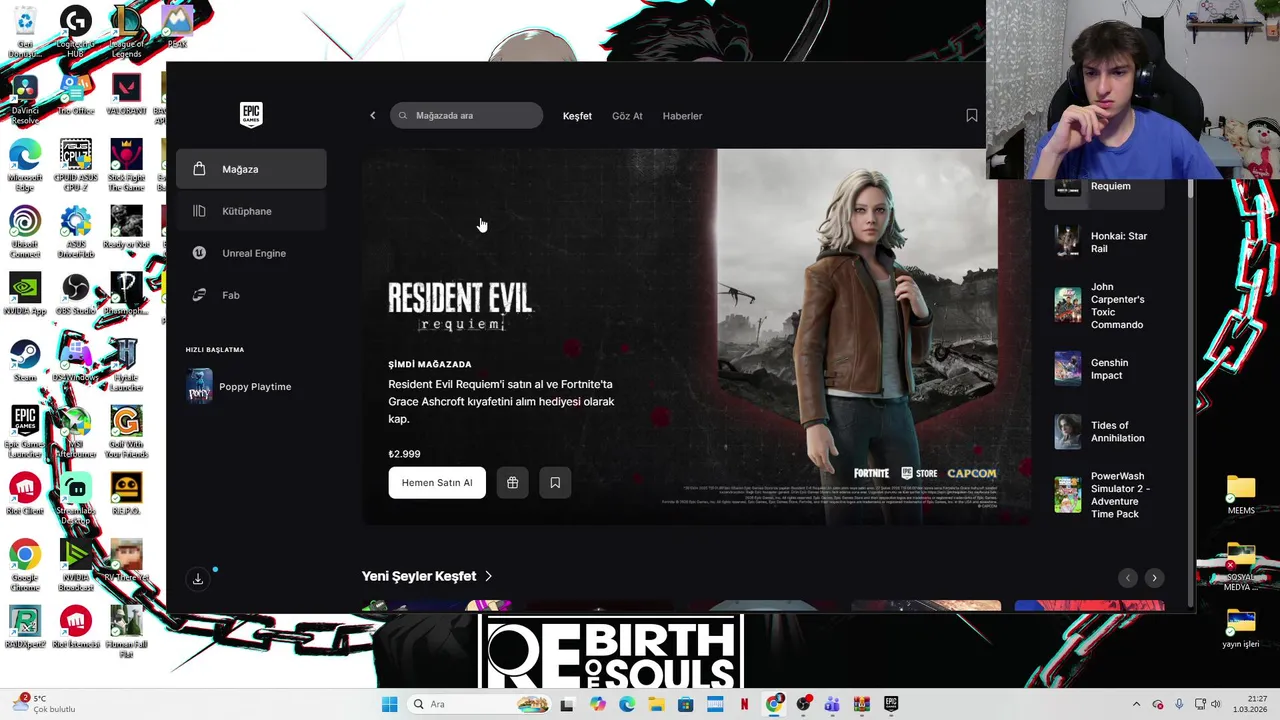This screenshot has width=1280, height=720.
Task: Open Microsoft Edge desktop icon
Action: tap(25, 165)
